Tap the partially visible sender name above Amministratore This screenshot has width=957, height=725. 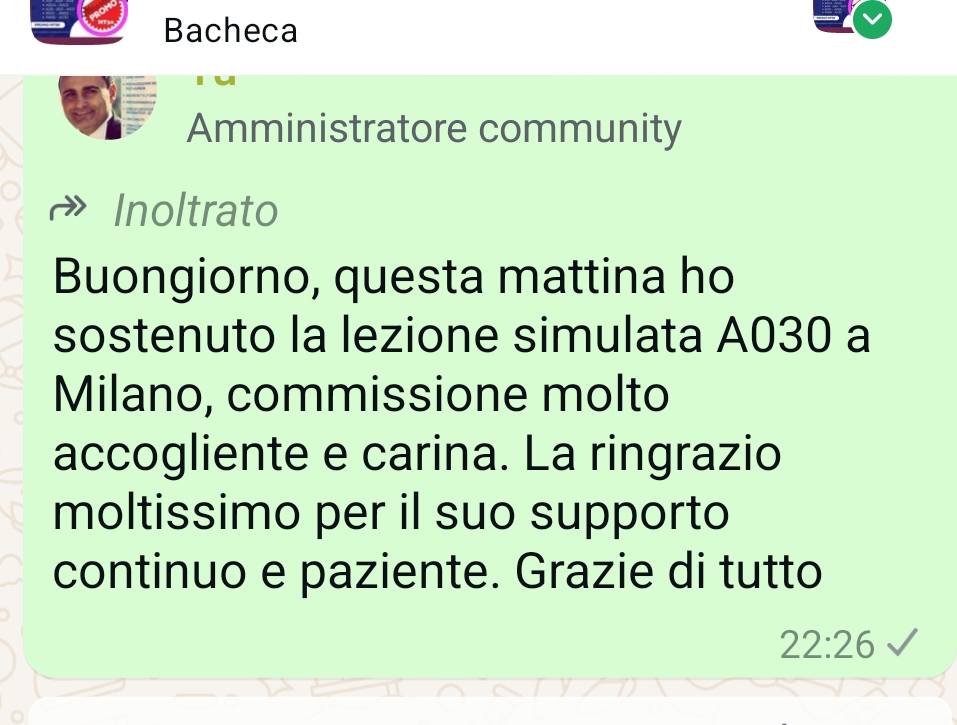tap(215, 81)
